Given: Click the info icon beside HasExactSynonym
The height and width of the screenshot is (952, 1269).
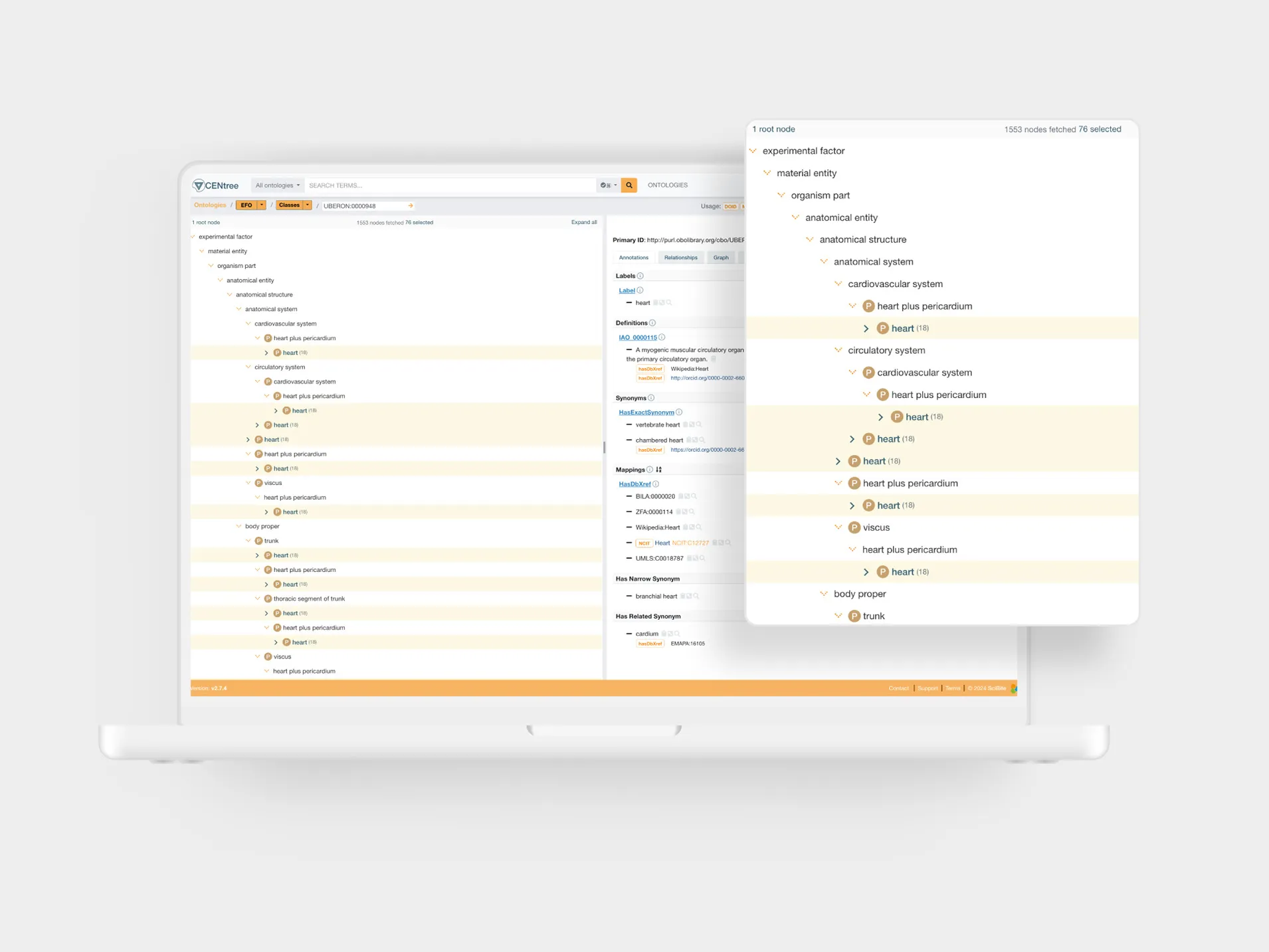Looking at the screenshot, I should (x=679, y=412).
